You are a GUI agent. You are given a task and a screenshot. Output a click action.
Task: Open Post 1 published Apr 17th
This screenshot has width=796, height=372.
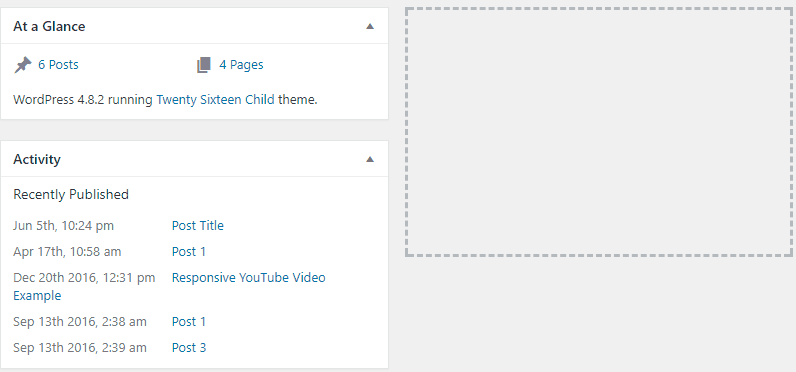pos(189,252)
